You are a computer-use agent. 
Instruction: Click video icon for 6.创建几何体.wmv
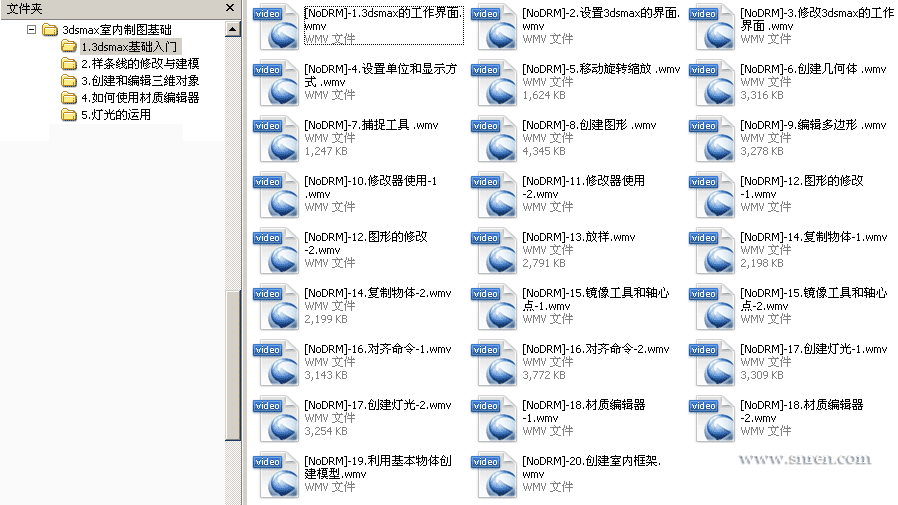[x=712, y=83]
